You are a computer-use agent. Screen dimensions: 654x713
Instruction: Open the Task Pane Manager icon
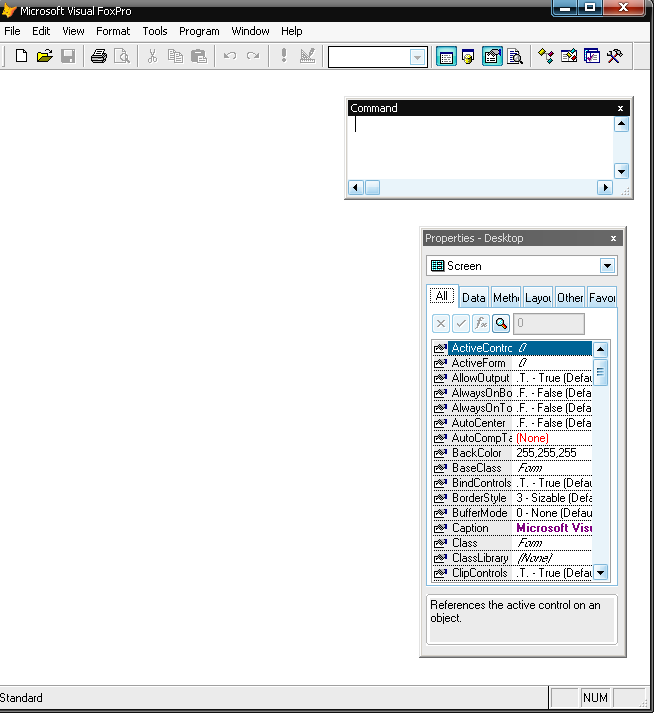[x=592, y=56]
